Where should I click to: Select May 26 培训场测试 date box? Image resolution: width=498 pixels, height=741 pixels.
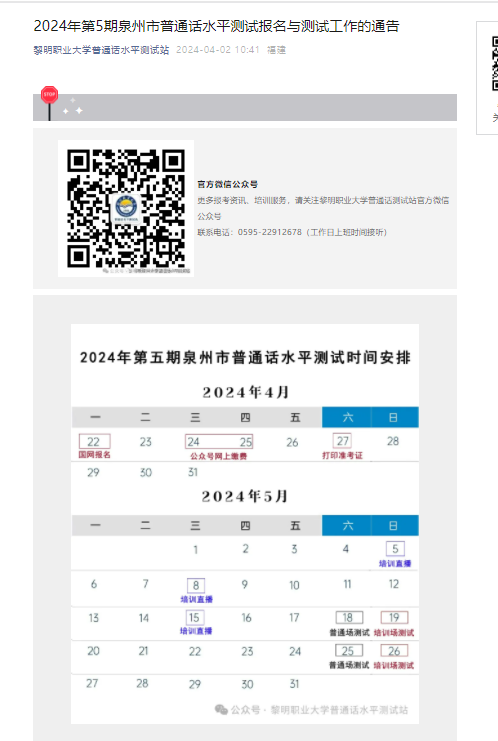click(394, 651)
